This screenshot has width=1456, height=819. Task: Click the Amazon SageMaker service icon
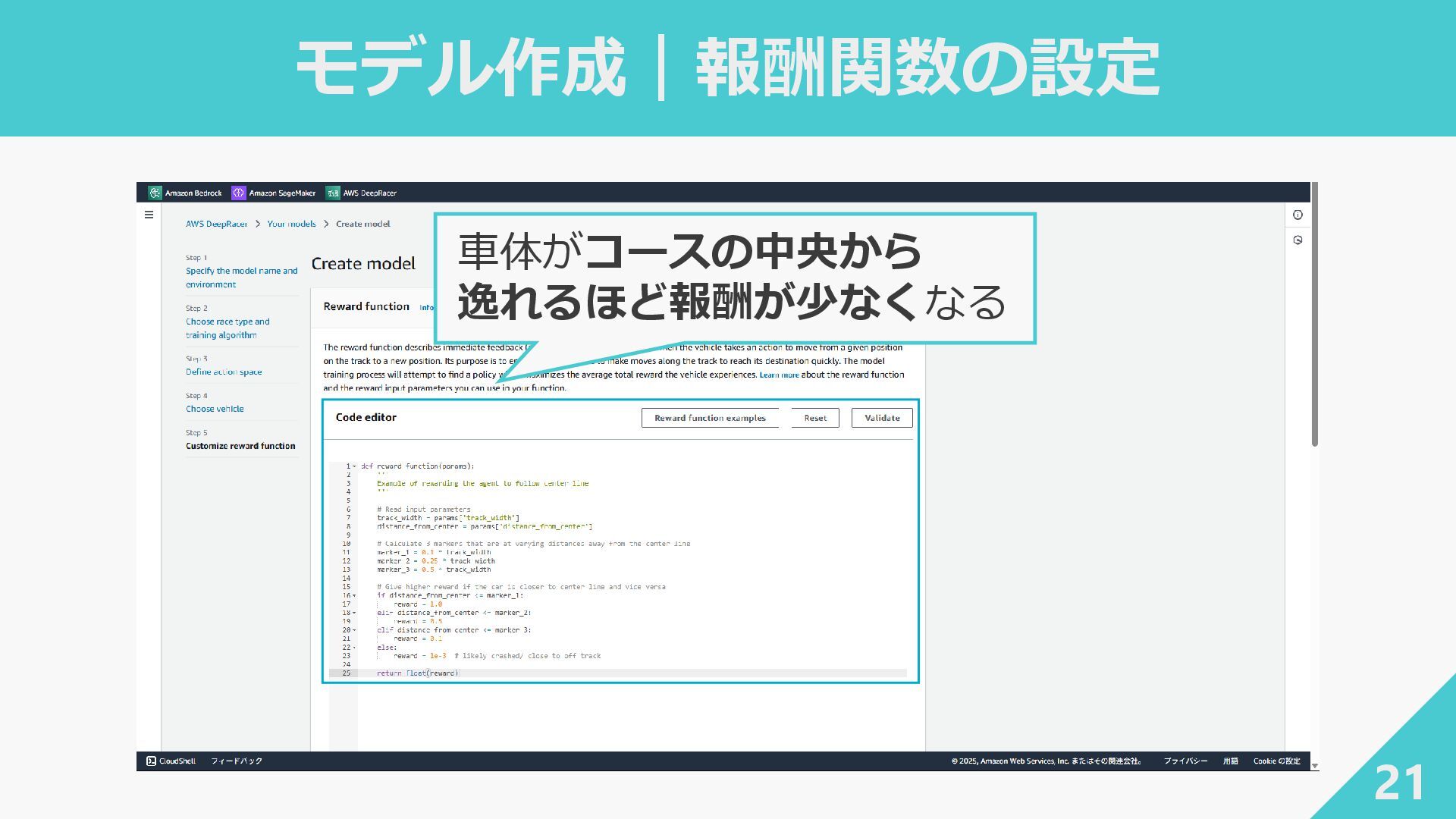tap(239, 193)
